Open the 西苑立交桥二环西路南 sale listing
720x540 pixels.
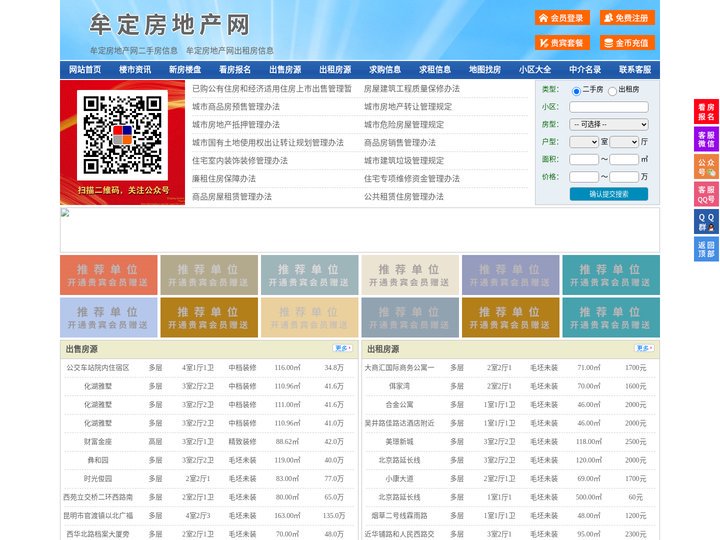click(98, 497)
